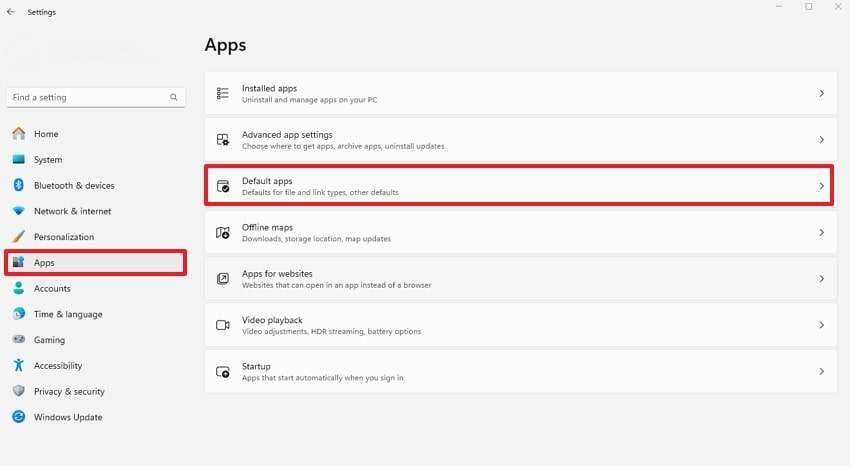This screenshot has width=850, height=466.
Task: Open System settings section
Action: [95, 159]
